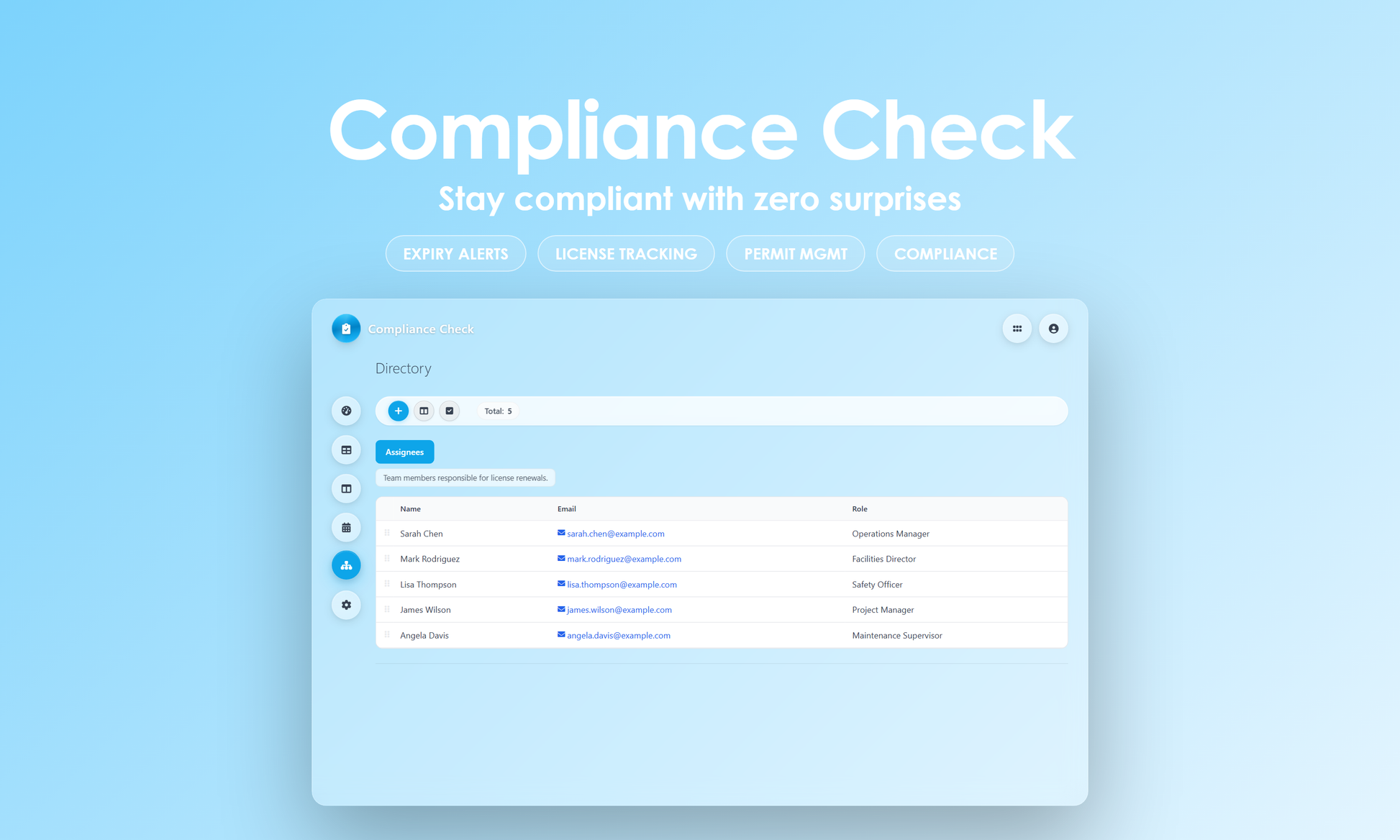The image size is (1400, 840).
Task: Open the dashboard gauge sidebar icon
Action: coord(346,411)
